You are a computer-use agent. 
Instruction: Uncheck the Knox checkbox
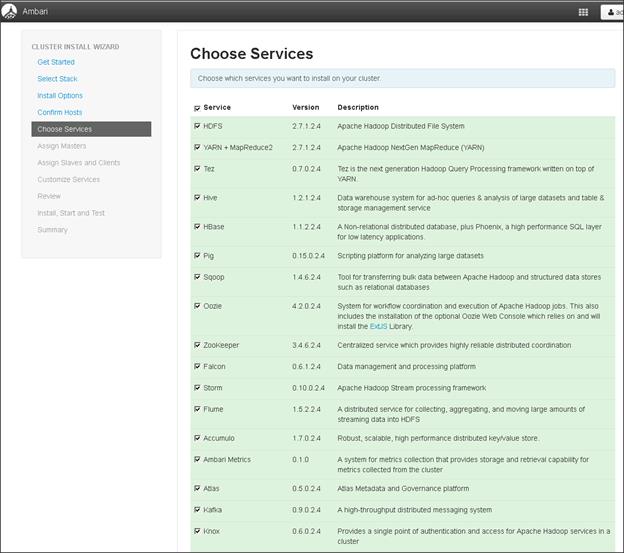coord(197,531)
